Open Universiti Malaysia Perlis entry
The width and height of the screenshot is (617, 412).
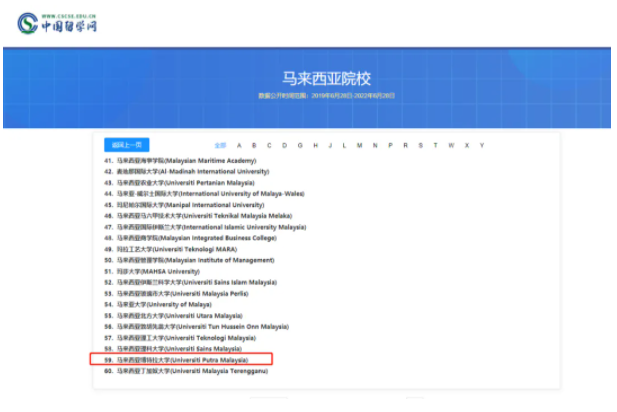point(176,294)
